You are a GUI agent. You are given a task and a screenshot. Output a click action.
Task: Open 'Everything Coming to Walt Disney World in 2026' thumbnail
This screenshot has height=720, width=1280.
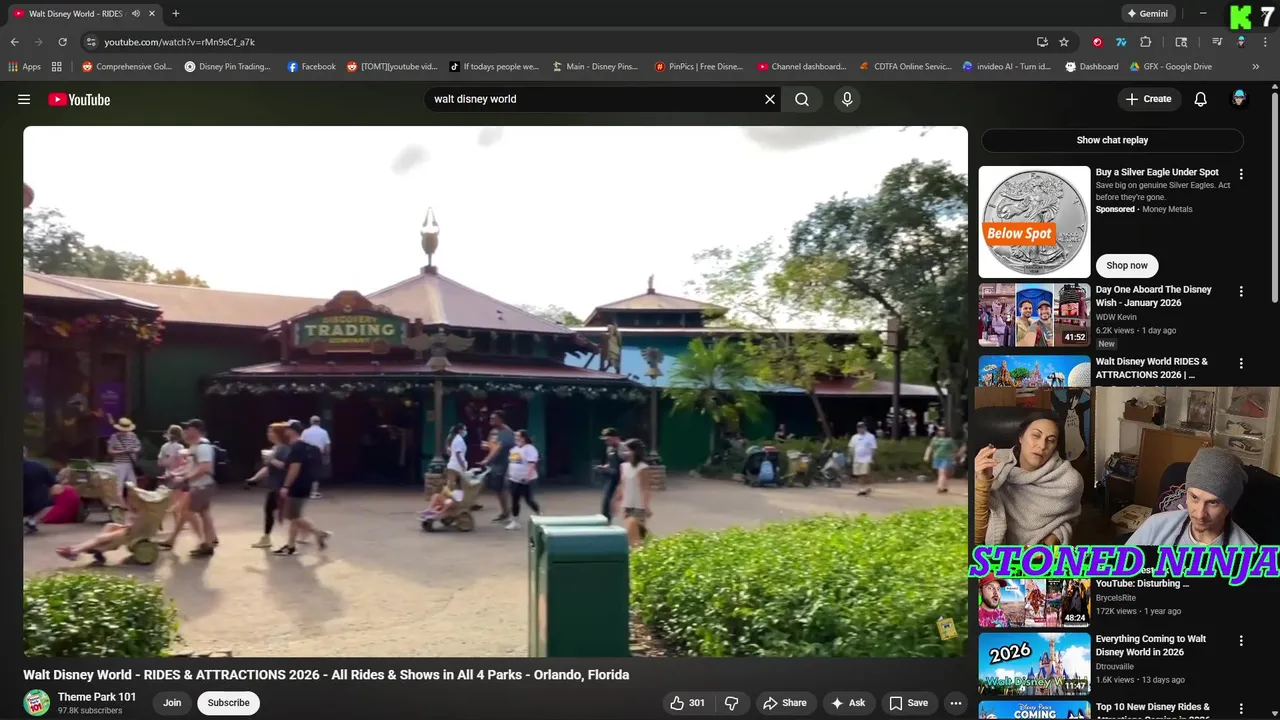(1034, 664)
